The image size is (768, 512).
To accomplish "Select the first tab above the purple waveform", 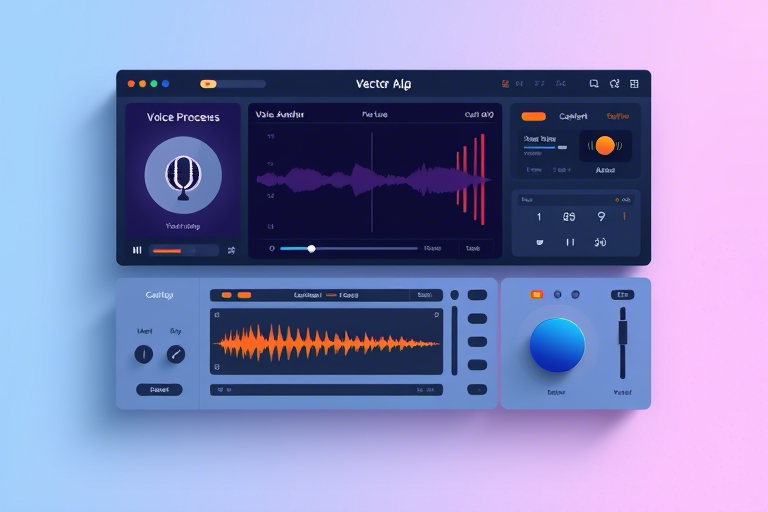I will (x=280, y=115).
